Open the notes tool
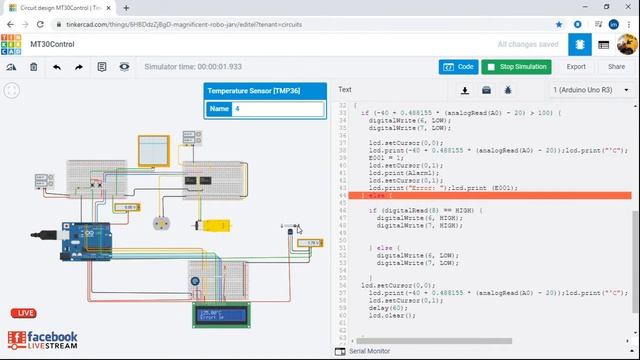Image resolution: width=640 pixels, height=360 pixels. 102,67
